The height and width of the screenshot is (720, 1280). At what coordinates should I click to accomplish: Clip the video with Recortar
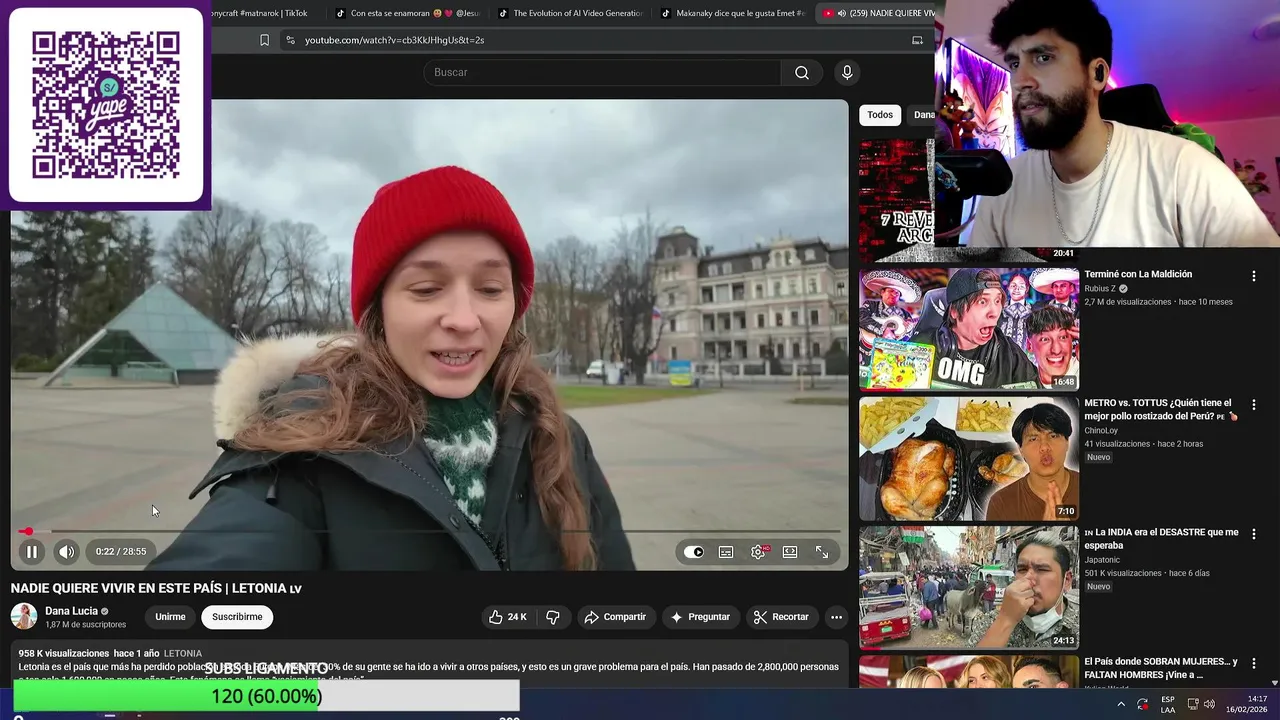pyautogui.click(x=780, y=617)
